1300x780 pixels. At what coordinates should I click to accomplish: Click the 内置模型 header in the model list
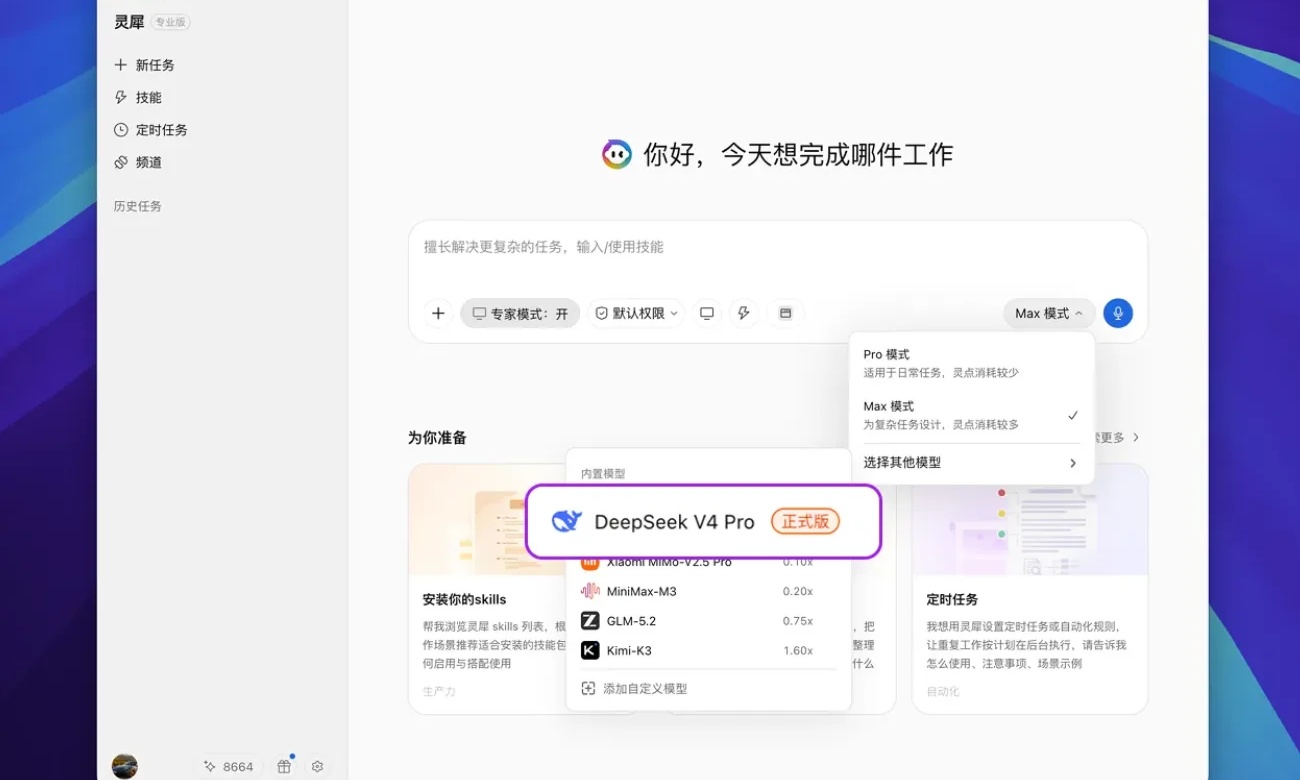pos(603,474)
